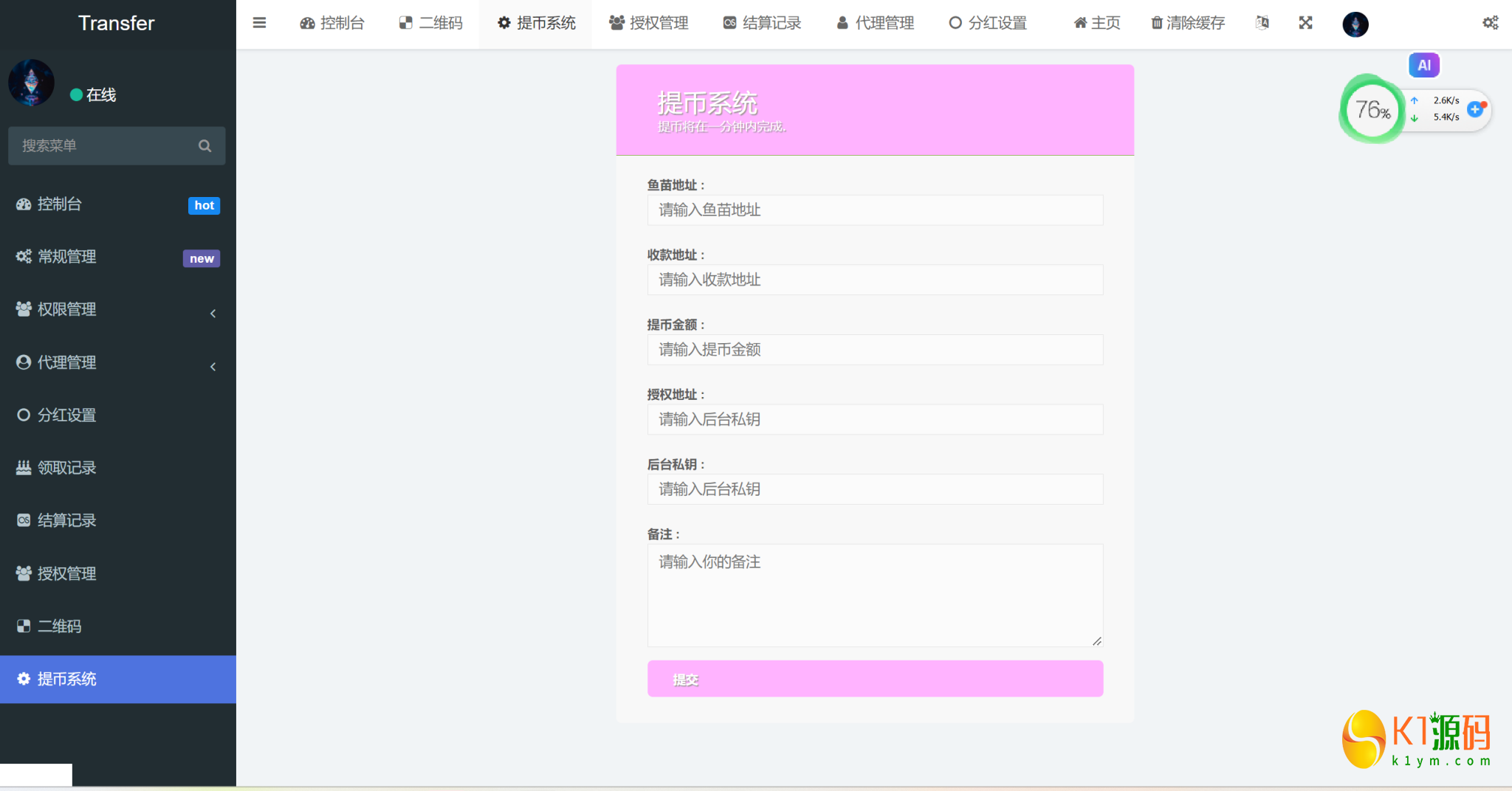The image size is (1512, 791).
Task: Click the users icon beside sidebar 授权管理
Action: pyautogui.click(x=24, y=573)
